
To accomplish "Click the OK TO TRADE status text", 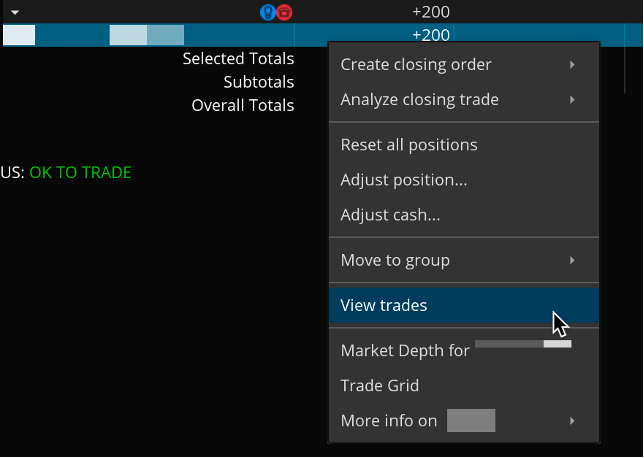I will click(x=80, y=172).
